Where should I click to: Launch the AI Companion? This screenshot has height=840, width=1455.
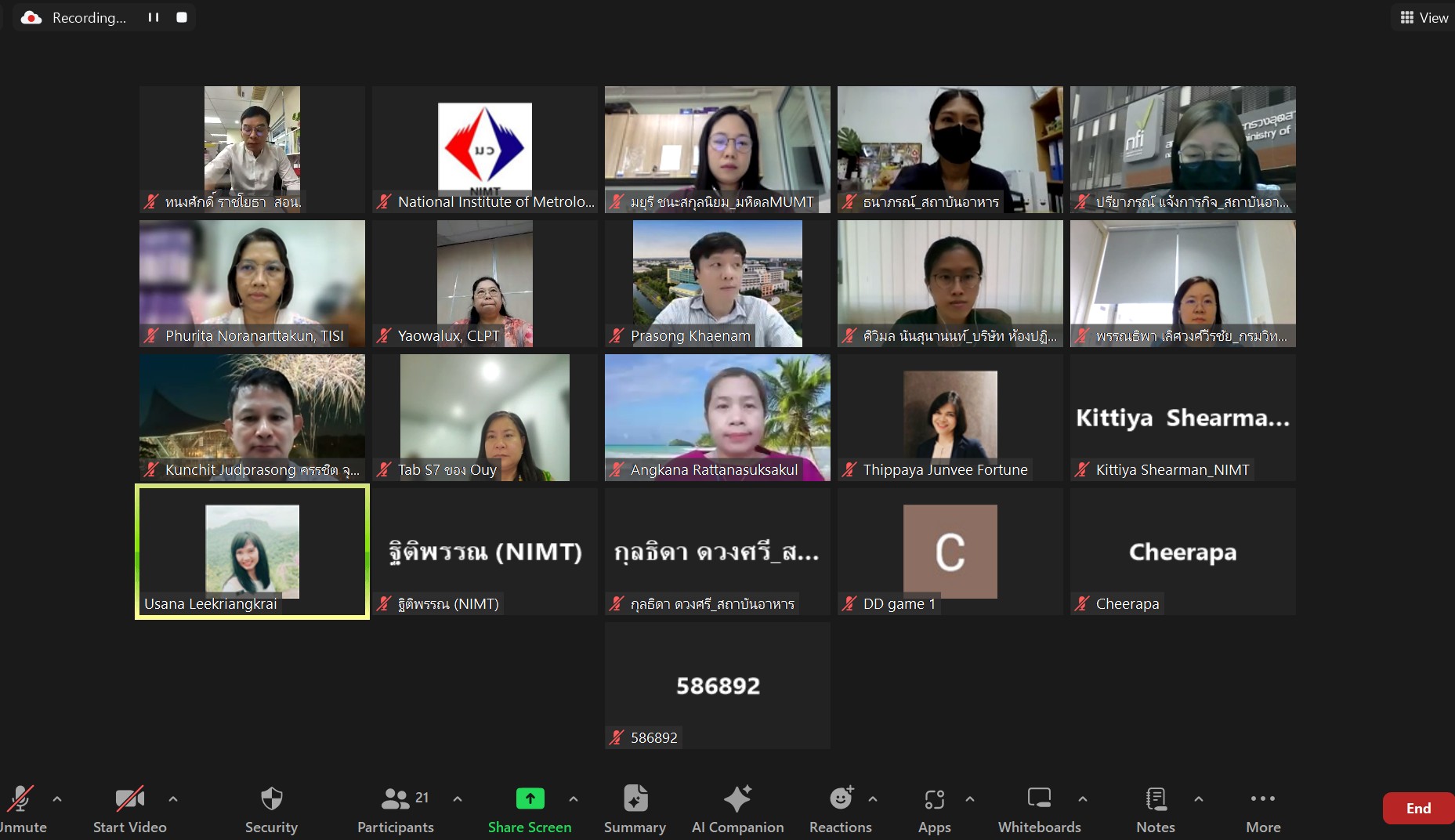(x=737, y=799)
